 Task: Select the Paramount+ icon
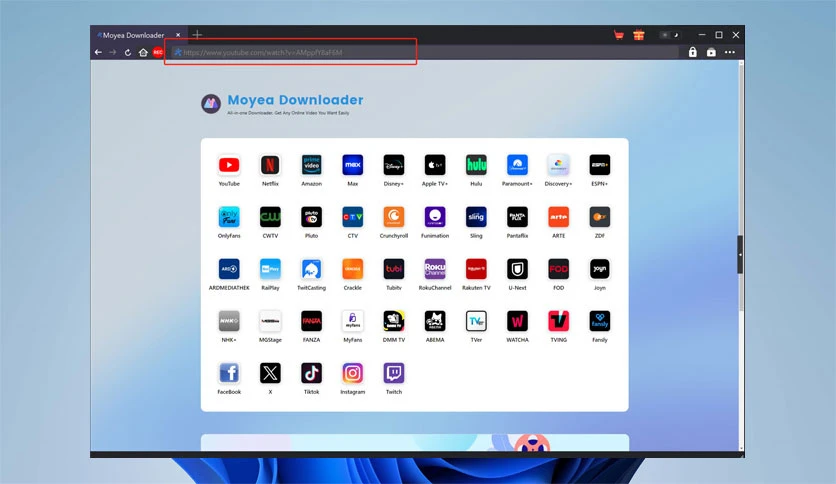[x=517, y=165]
